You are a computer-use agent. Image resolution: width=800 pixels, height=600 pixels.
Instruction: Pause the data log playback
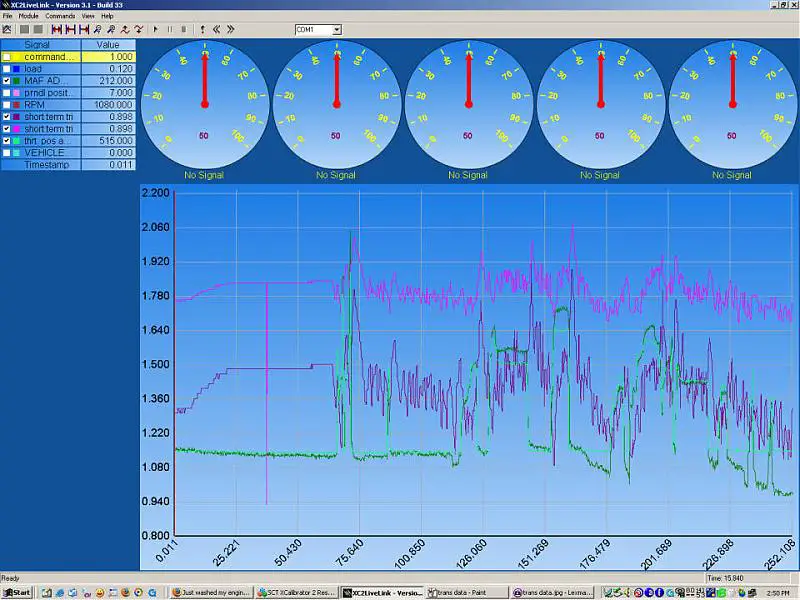pos(170,30)
